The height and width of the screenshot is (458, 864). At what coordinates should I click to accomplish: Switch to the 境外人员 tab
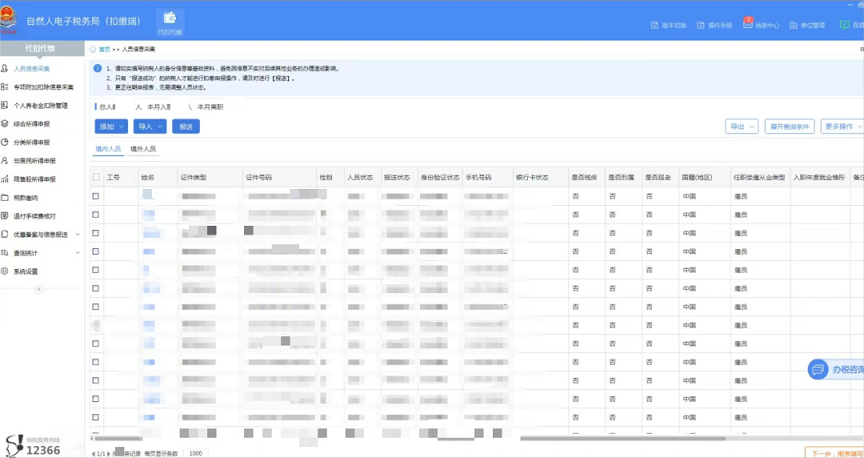pos(143,148)
